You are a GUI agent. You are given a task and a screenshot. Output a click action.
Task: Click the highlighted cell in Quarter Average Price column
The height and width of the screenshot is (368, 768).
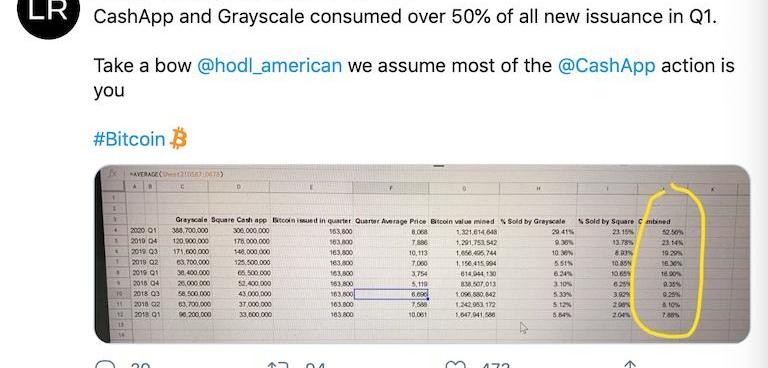(x=391, y=294)
